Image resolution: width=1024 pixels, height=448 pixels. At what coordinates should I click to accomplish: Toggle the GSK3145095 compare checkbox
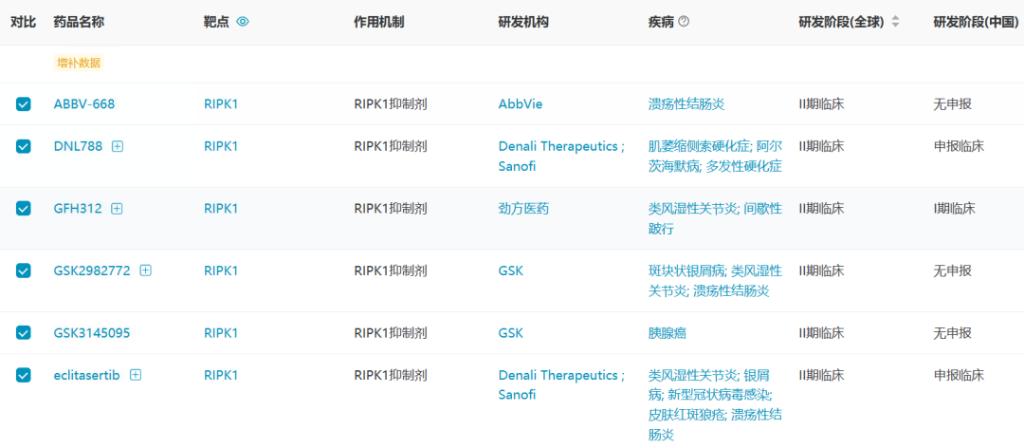pyautogui.click(x=24, y=333)
